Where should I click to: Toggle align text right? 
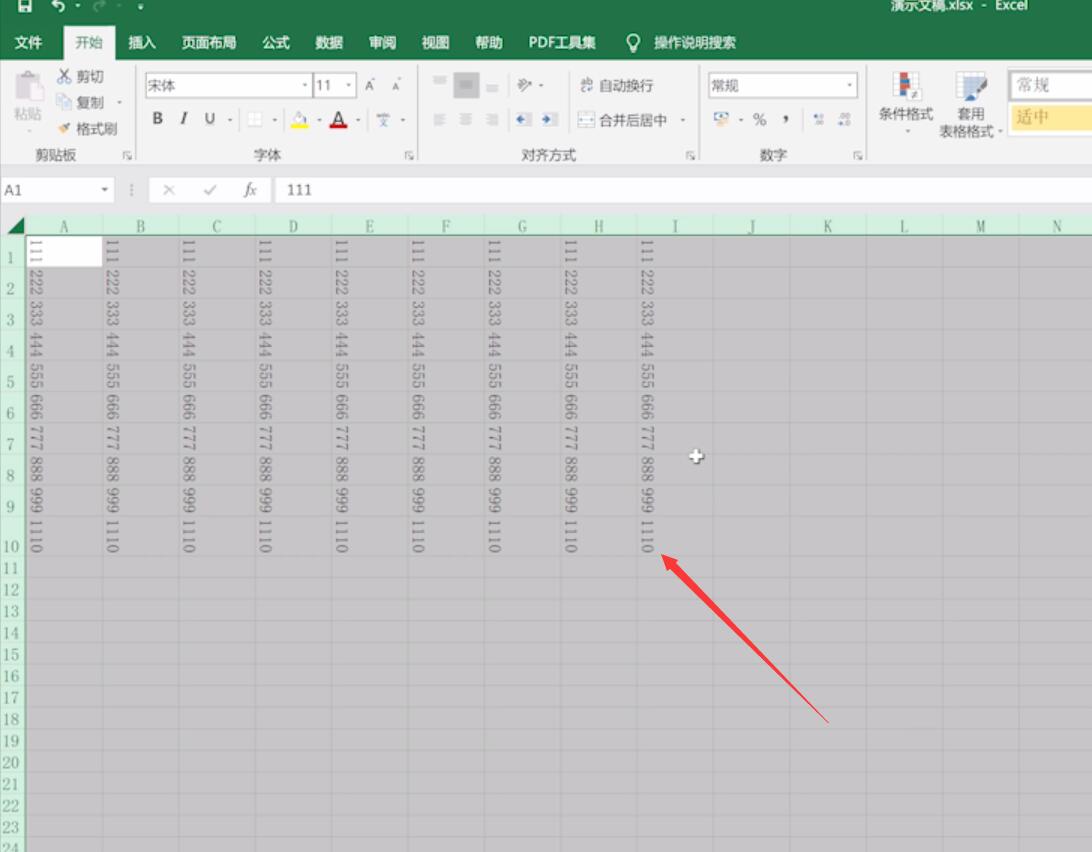click(492, 120)
